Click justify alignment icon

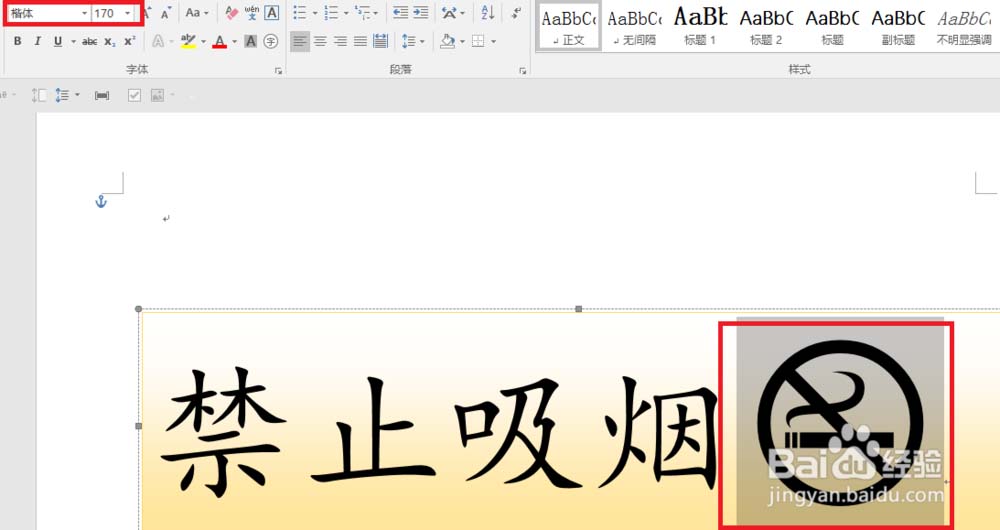pos(360,41)
